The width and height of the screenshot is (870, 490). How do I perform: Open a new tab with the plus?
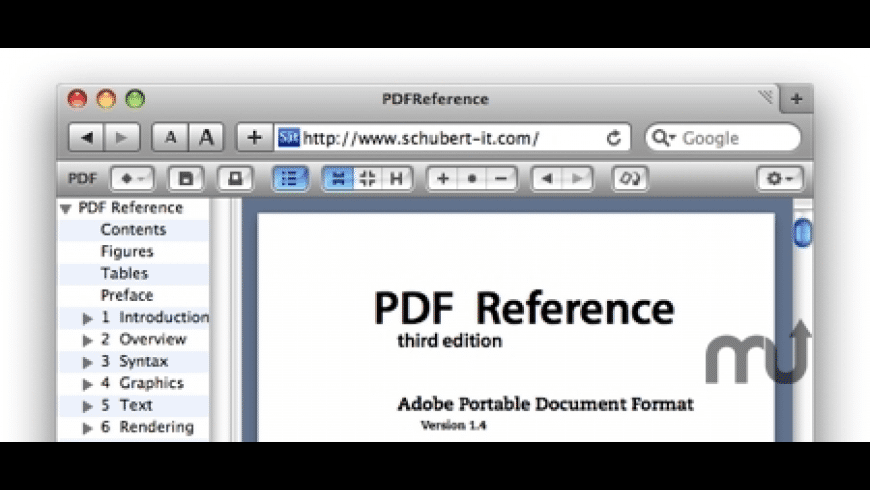(x=797, y=99)
